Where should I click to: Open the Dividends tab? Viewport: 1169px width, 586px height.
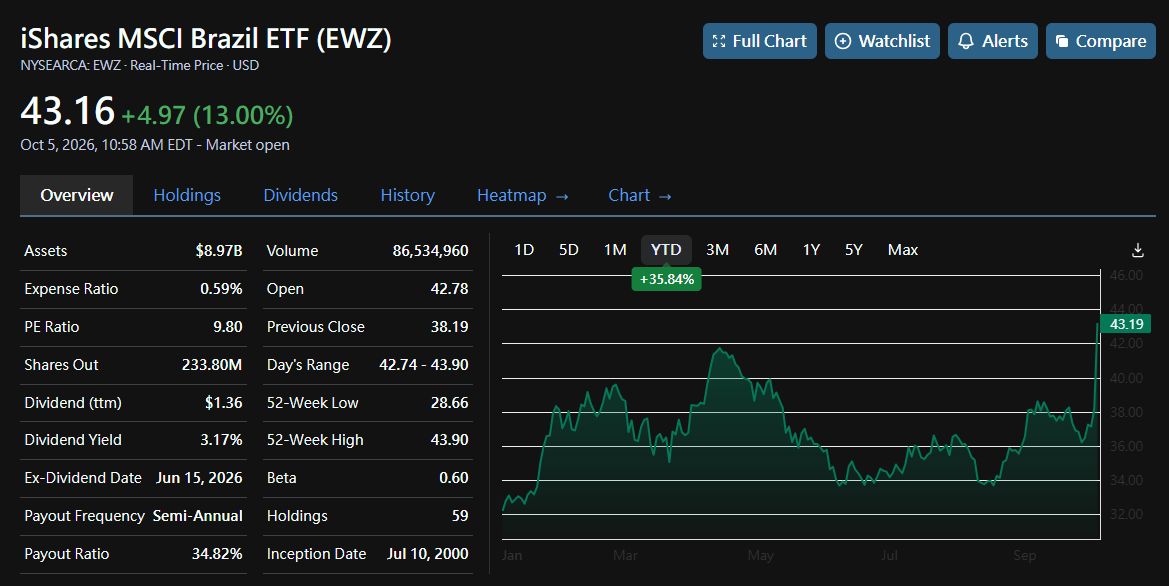click(x=300, y=195)
